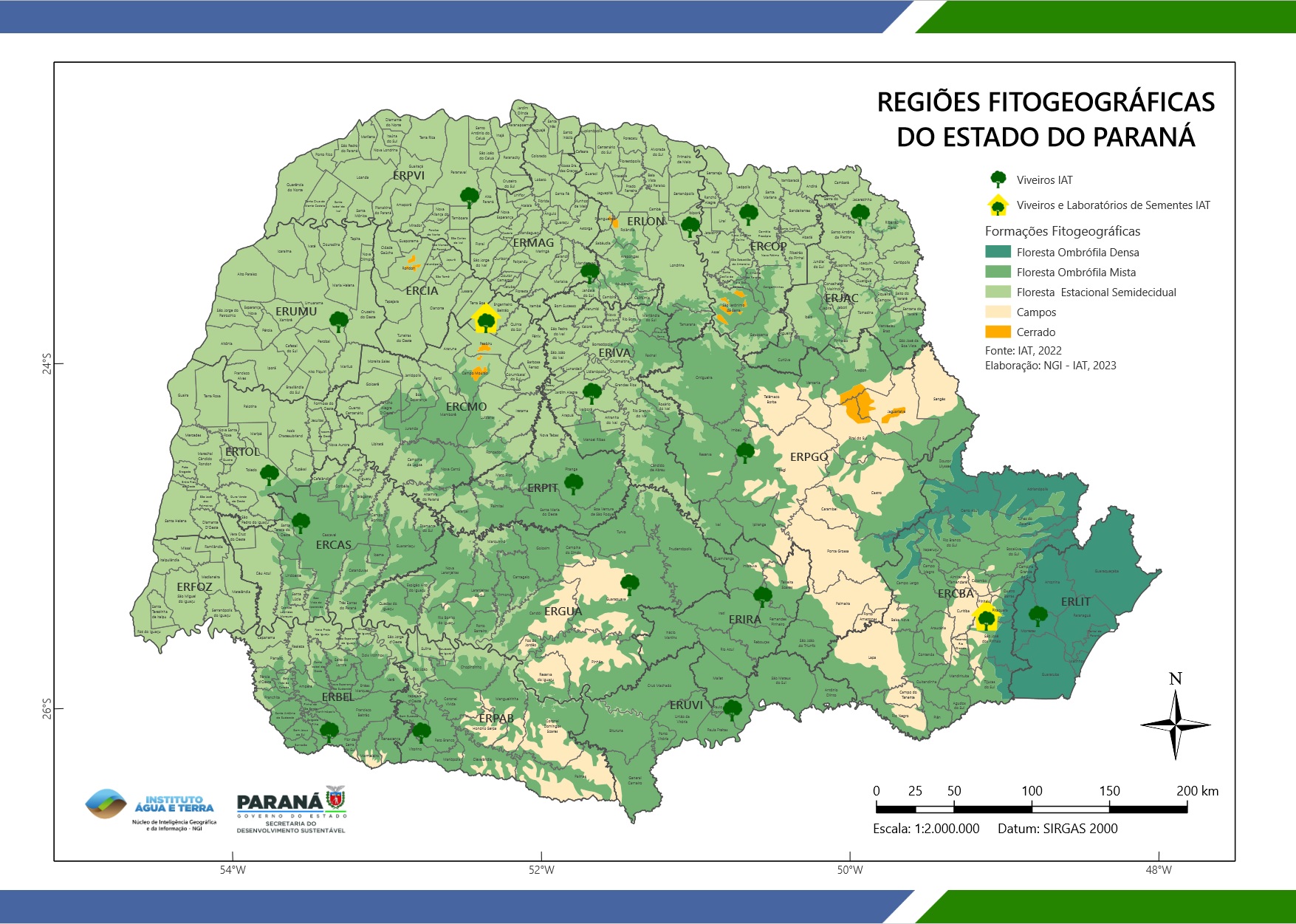Screen dimensions: 1296x924
Task: Click the Cerrado legend orange swatch
Action: coord(998,332)
